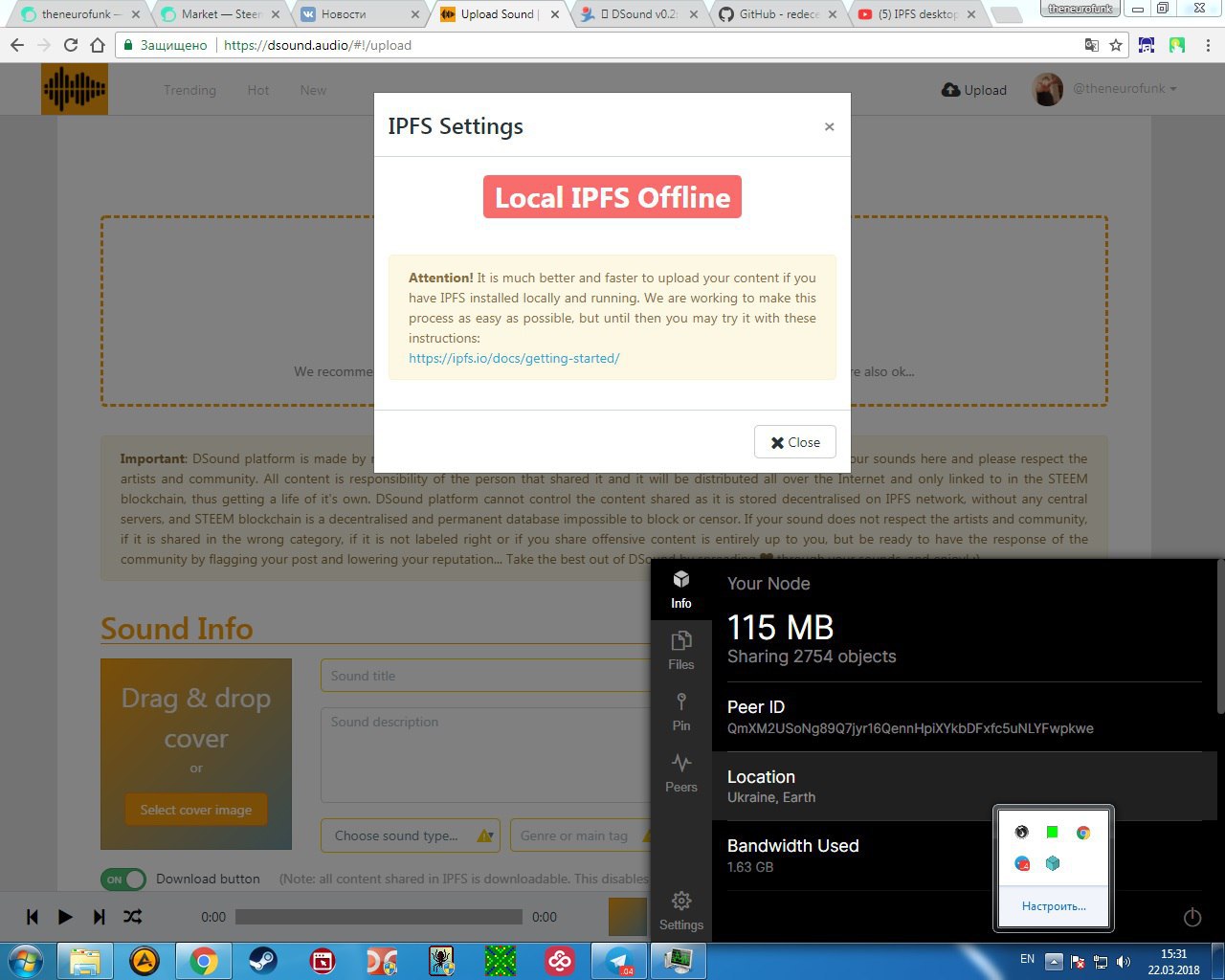Switch to the IPFS desktop YouTube tab
Screen dimensions: 1225x980
tap(917, 14)
